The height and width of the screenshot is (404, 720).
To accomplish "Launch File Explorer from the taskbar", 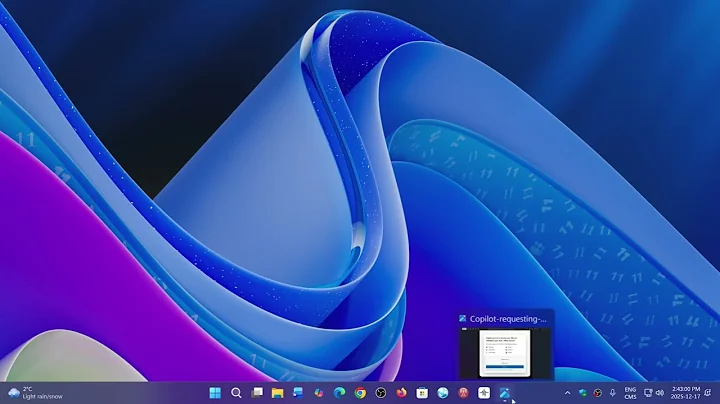I will [x=277, y=393].
